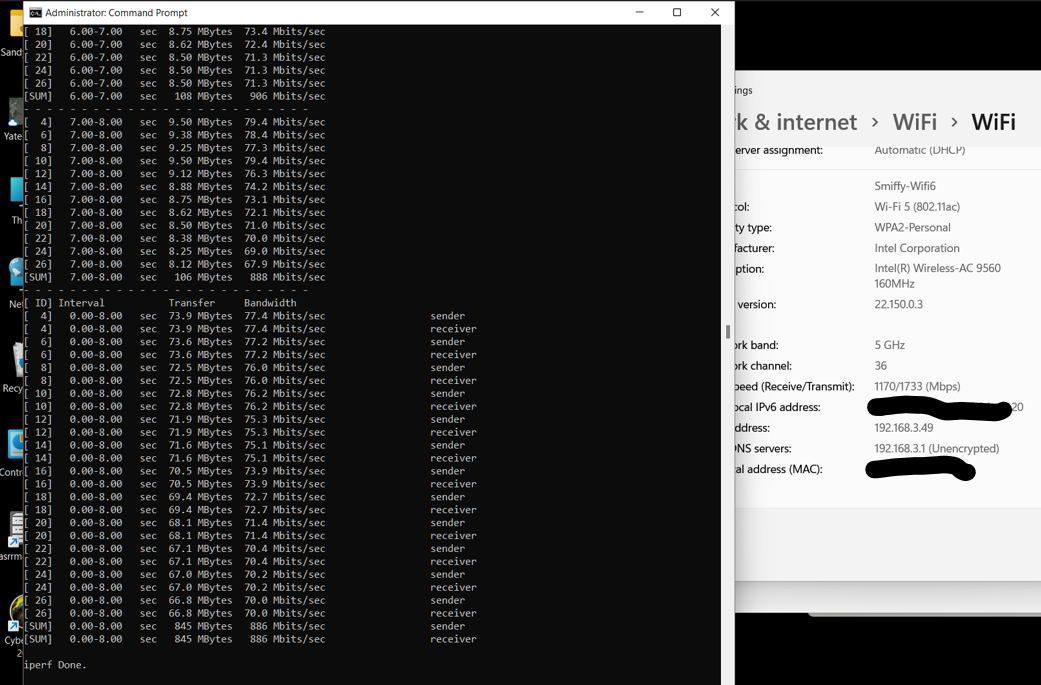Open first WiFi breadcrumb in Settings
Screen dimensions: 1041x685
click(x=914, y=122)
